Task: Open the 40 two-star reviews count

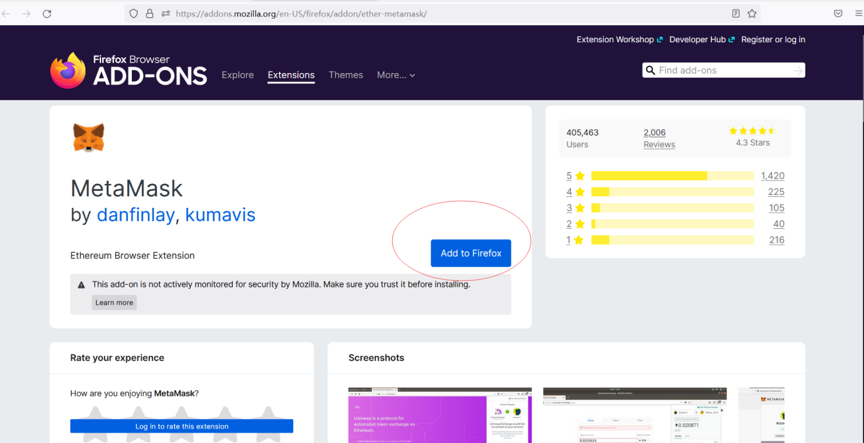Action: (779, 224)
